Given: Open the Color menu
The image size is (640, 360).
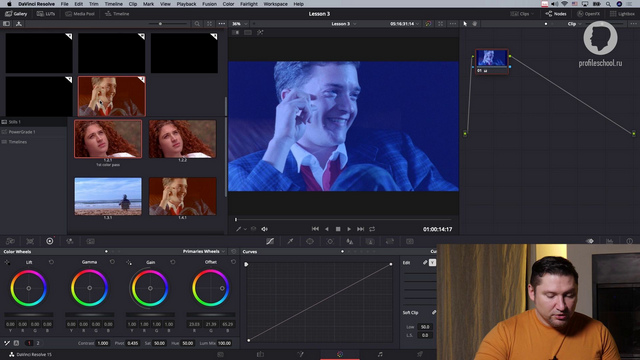Looking at the screenshot, I should 228,4.
